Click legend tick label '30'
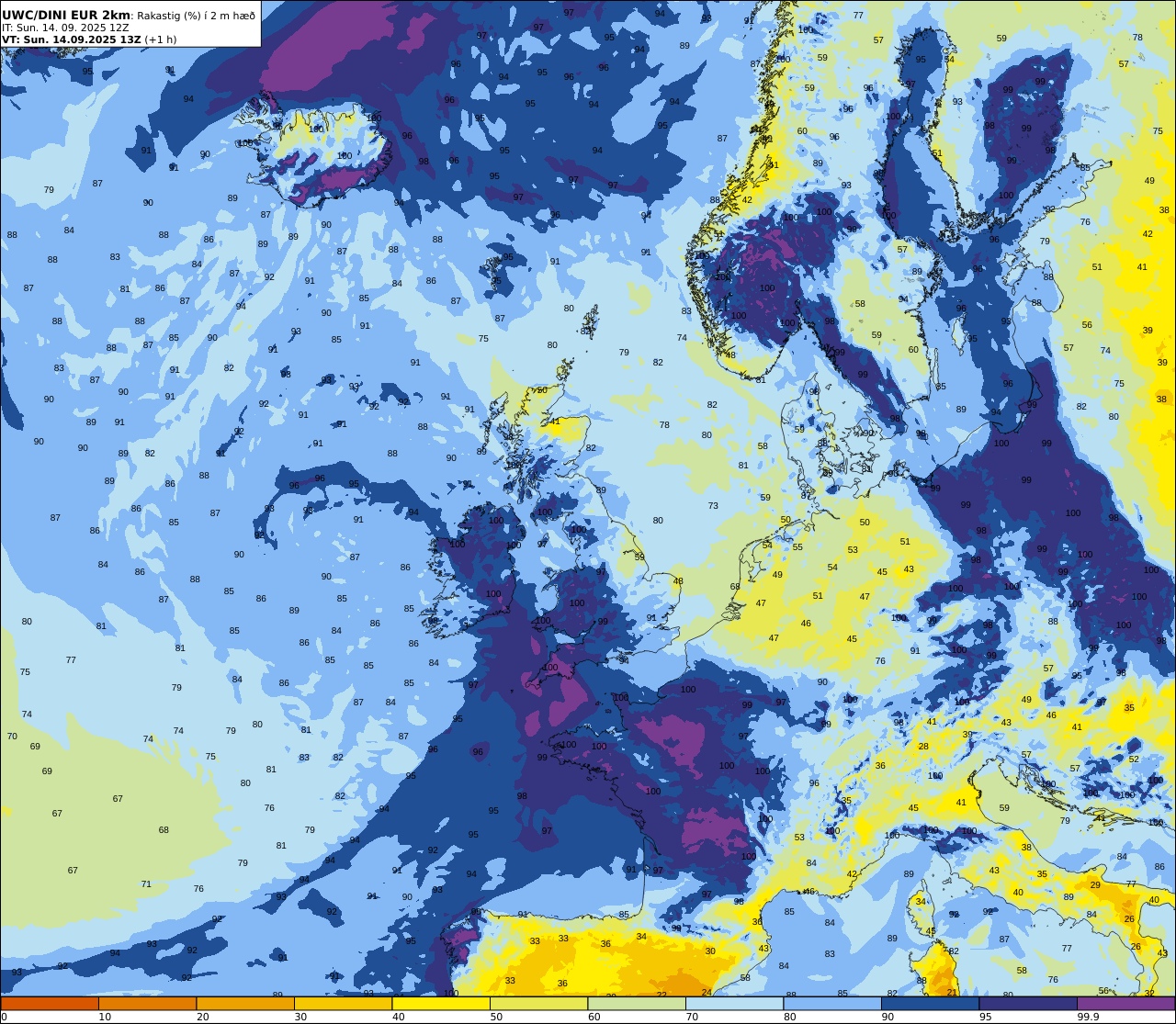1176x1024 pixels. [300, 1017]
